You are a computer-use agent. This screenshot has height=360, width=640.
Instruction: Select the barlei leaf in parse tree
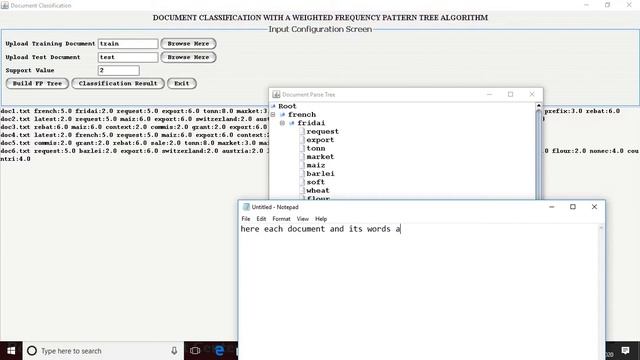coord(320,174)
